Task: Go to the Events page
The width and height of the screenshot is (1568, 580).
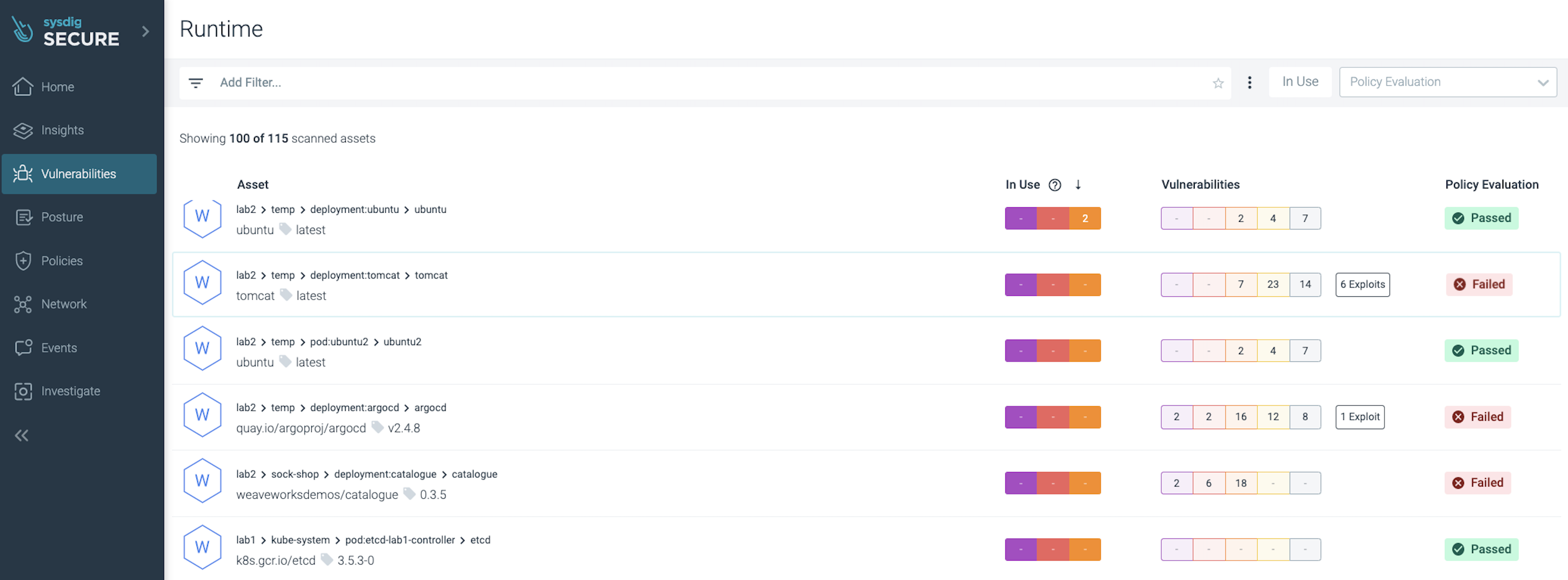Action: click(x=58, y=348)
